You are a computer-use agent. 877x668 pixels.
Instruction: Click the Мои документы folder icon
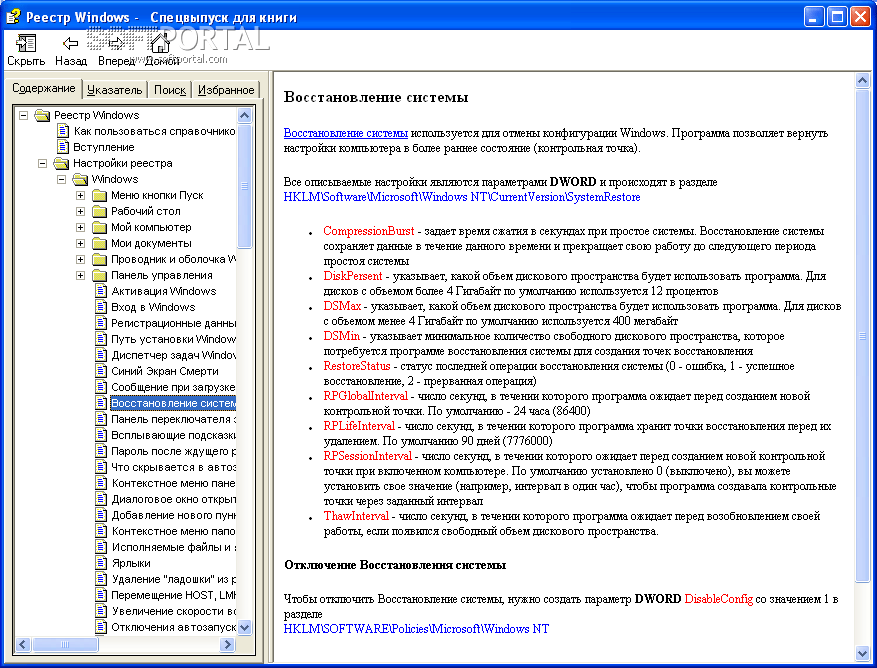(100, 243)
